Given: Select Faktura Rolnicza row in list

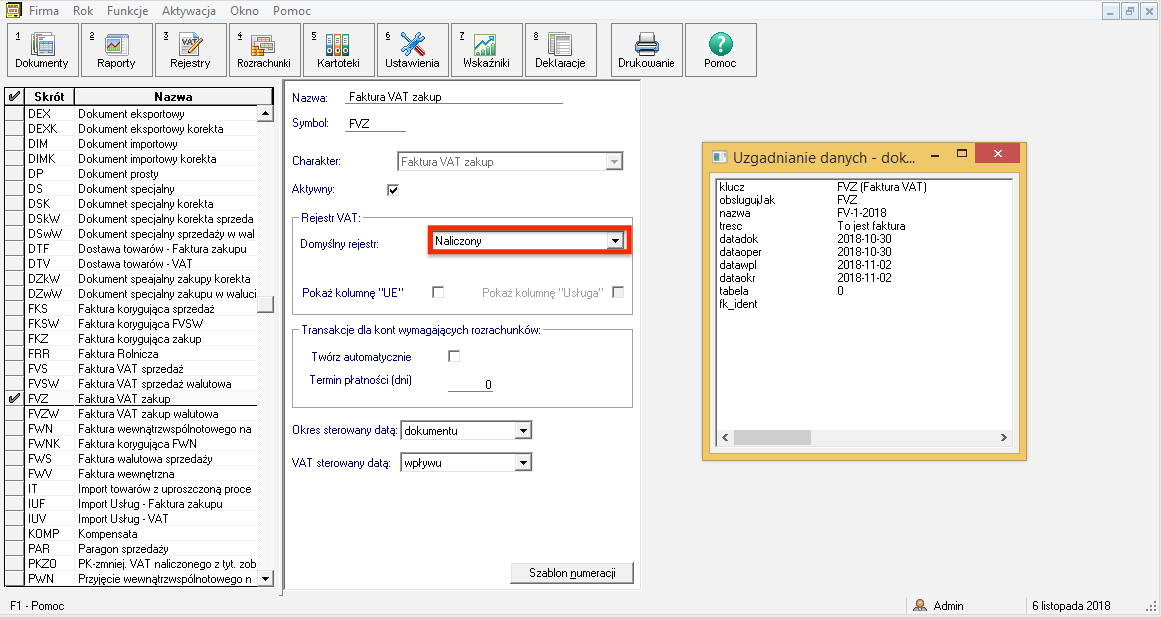Looking at the screenshot, I should (x=118, y=354).
